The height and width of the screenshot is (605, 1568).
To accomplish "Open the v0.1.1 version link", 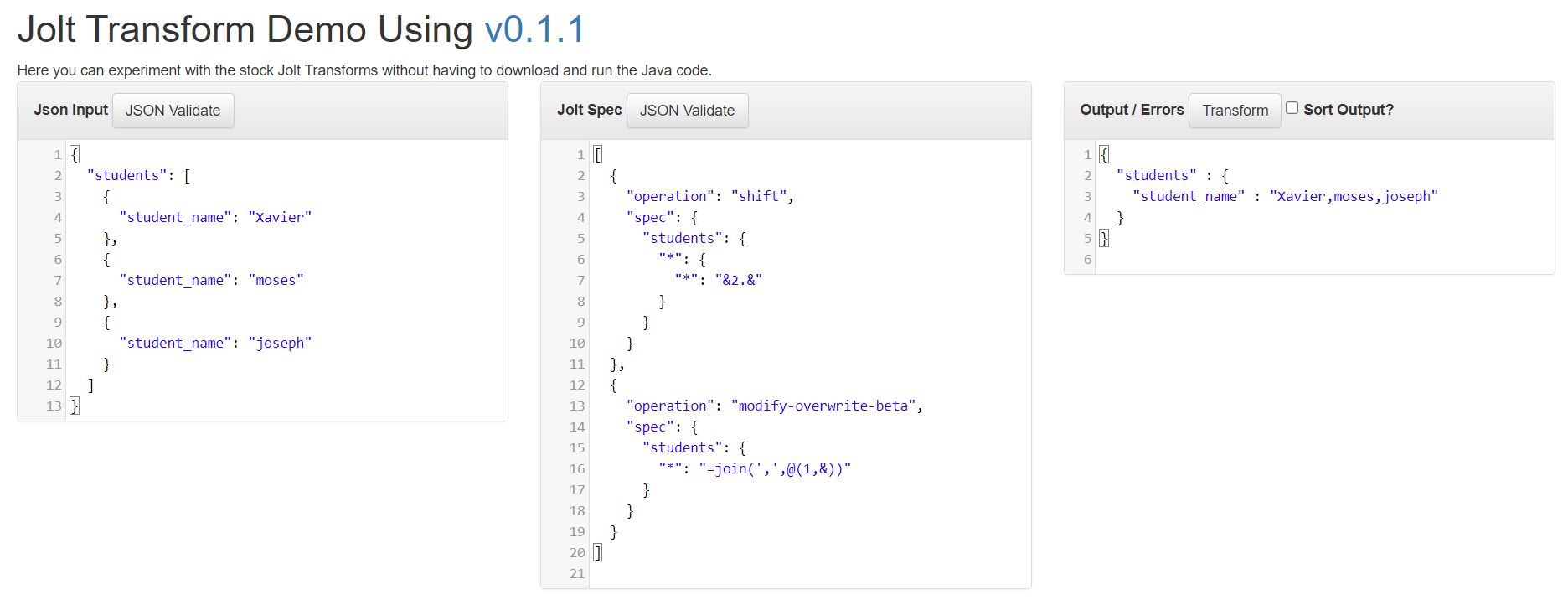I will 534,30.
